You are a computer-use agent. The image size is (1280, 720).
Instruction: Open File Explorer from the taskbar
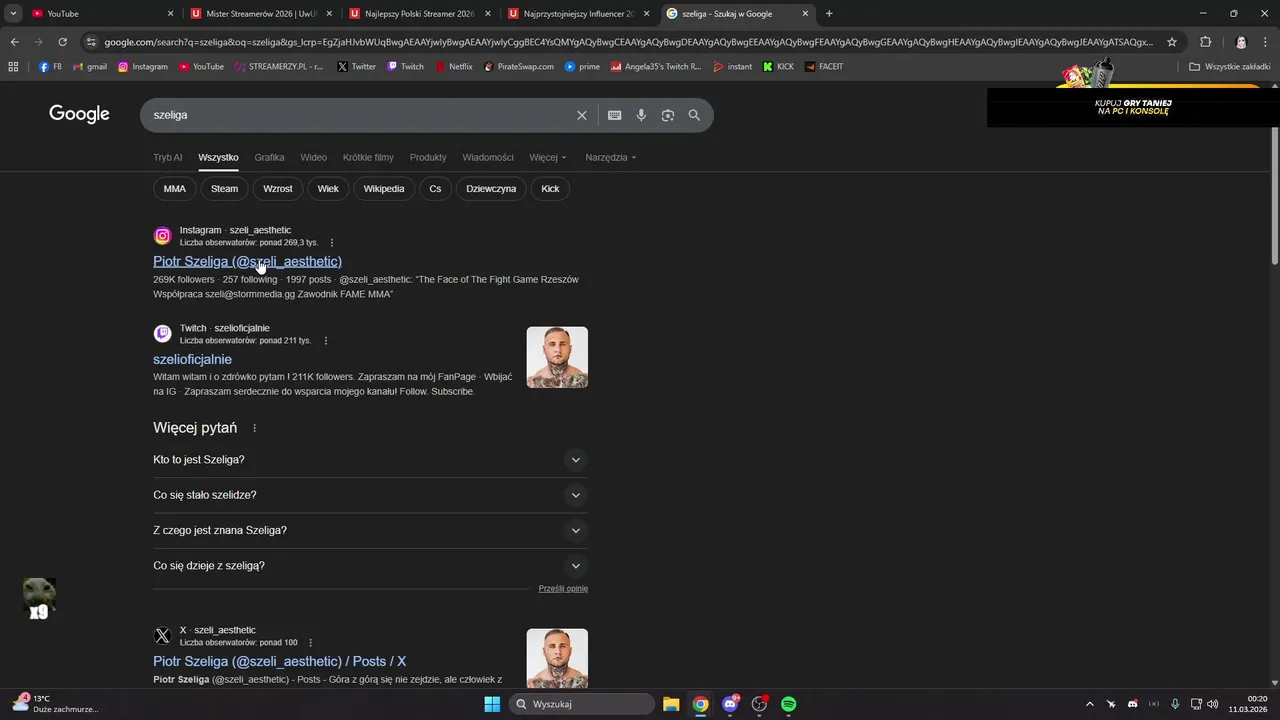pyautogui.click(x=671, y=704)
